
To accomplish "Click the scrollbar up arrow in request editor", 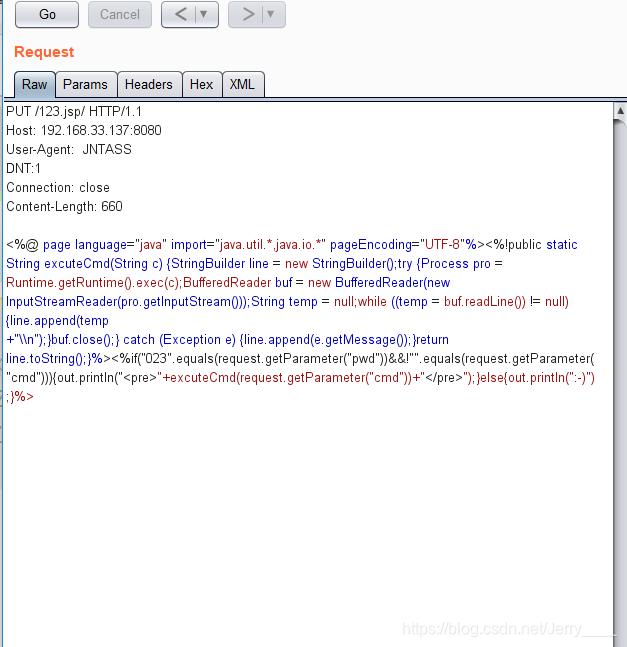I will (x=620, y=111).
